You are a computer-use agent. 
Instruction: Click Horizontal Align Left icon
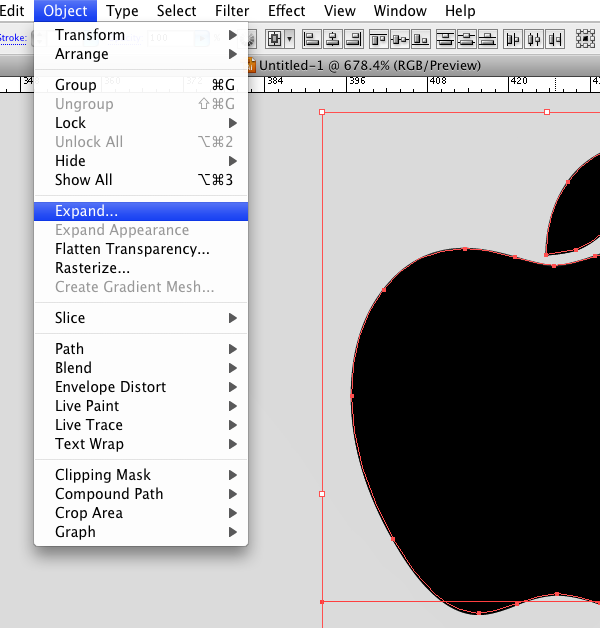[311, 39]
